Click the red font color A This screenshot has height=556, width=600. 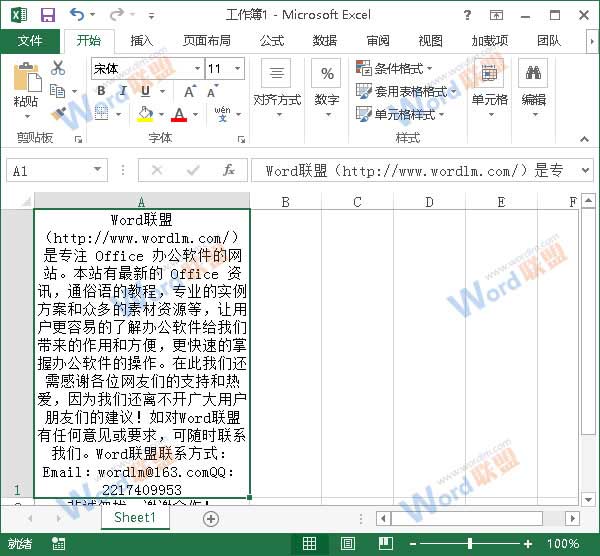point(179,114)
